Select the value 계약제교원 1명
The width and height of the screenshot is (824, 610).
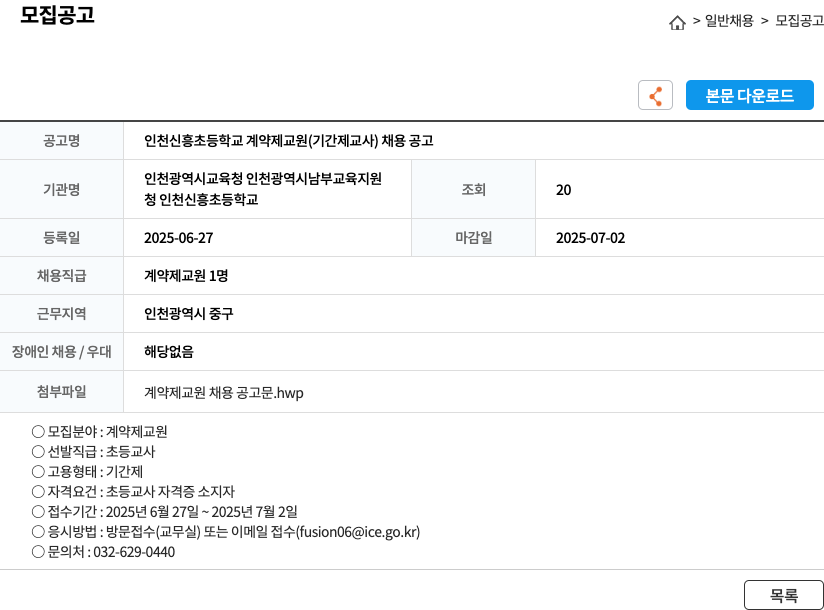(186, 276)
